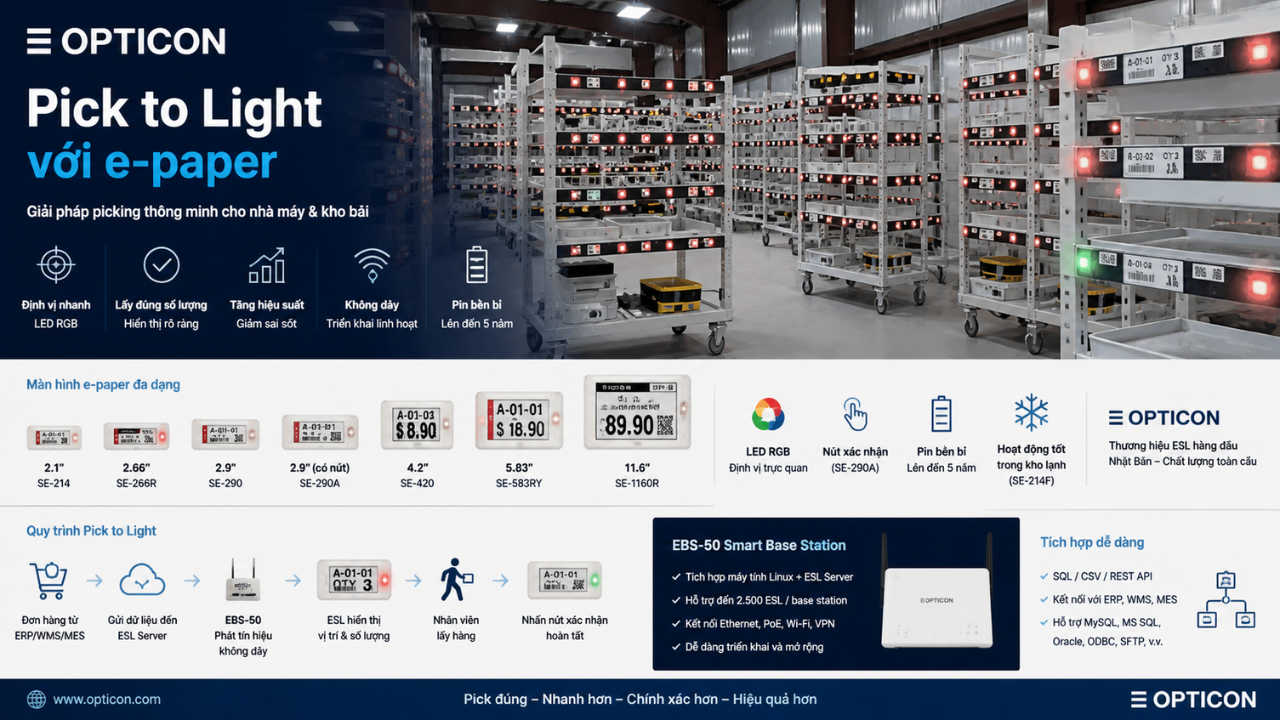Screen dimensions: 1280x720
Task: Click the checkmark beside Kết nối Ethernet, PoE
Action: [676, 623]
